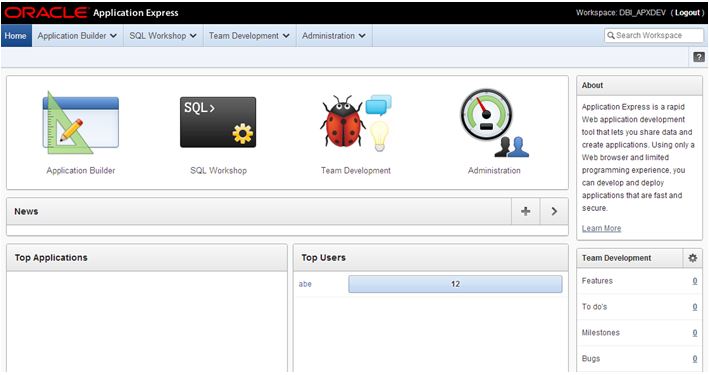Go to the Home tab

[16, 36]
